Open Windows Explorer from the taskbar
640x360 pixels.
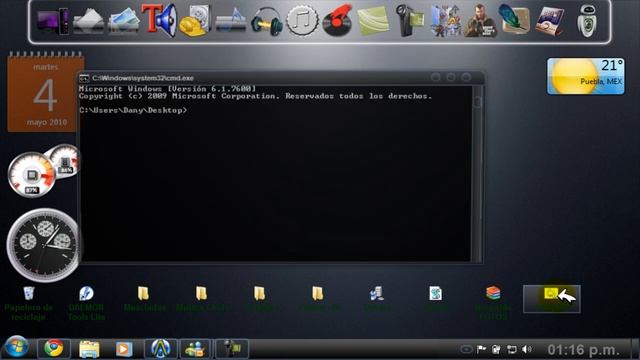click(x=89, y=349)
